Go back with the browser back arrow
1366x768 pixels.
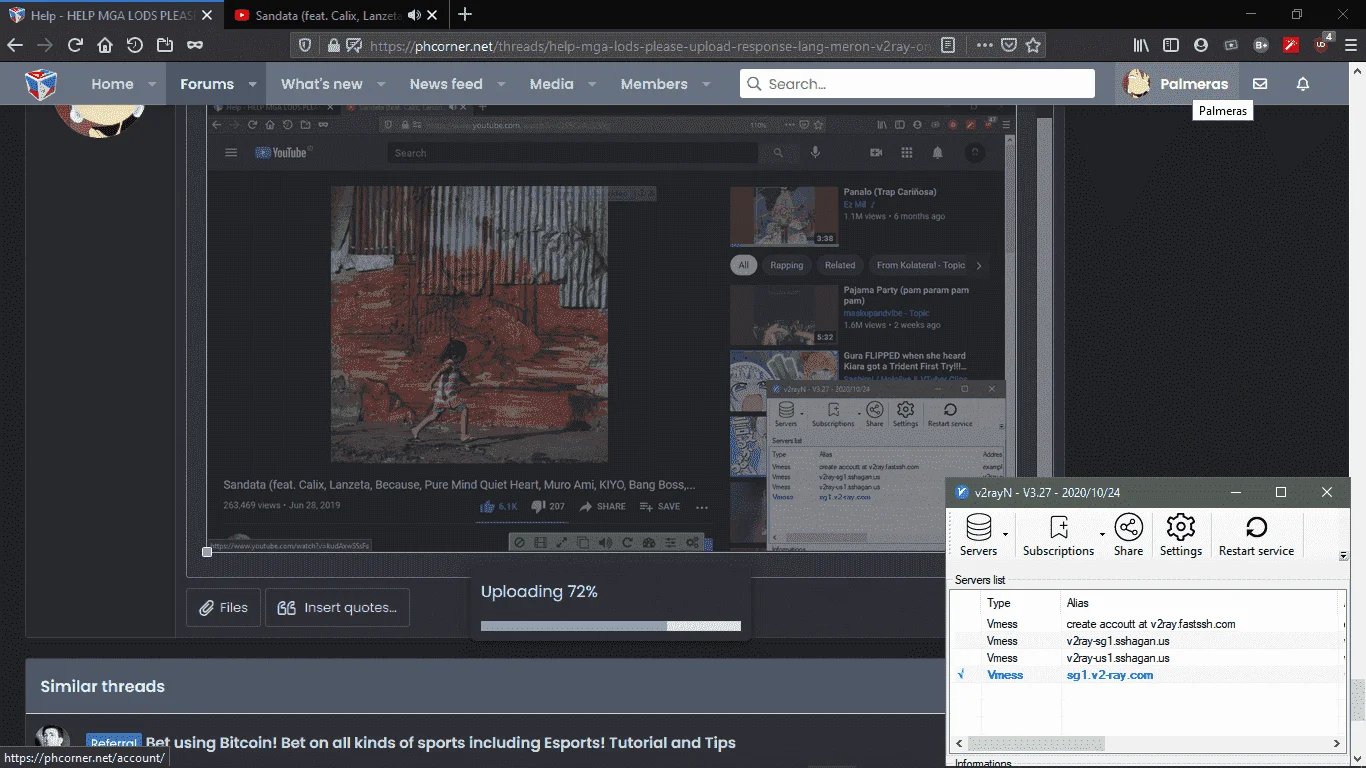click(15, 45)
